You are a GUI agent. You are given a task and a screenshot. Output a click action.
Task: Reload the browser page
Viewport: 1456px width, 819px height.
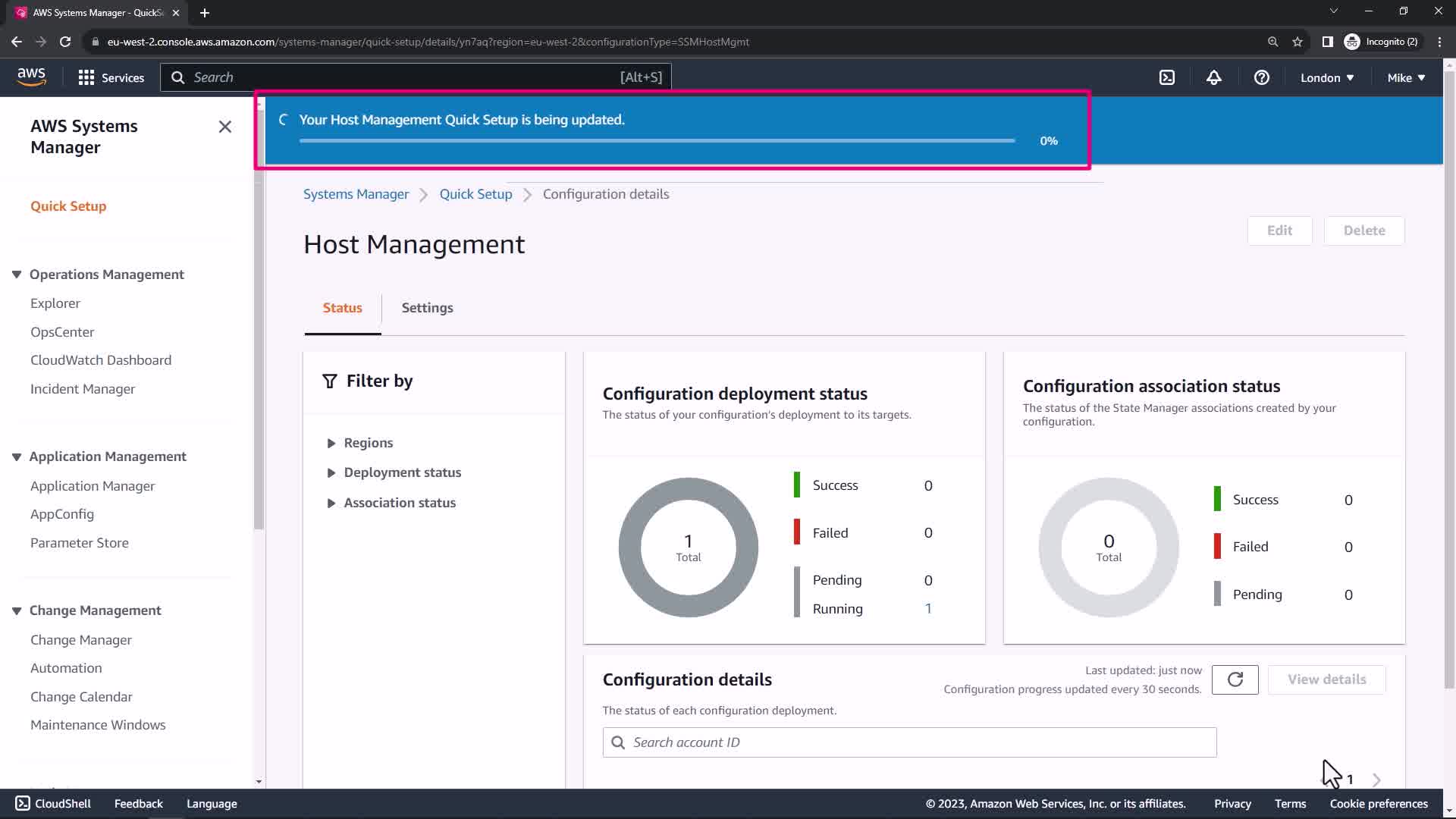coord(65,42)
